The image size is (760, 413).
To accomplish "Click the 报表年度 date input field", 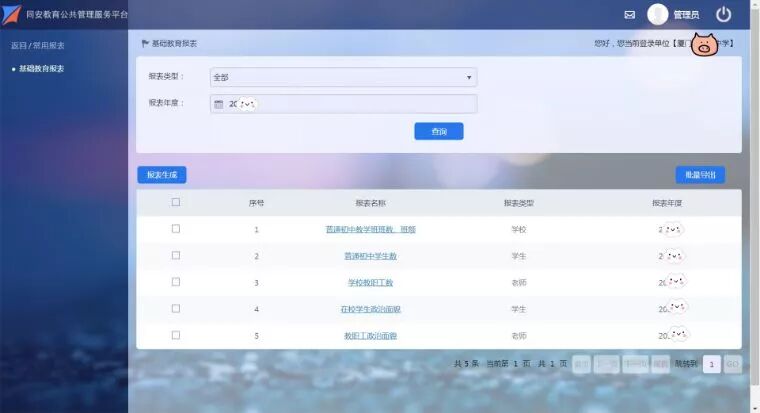I will 344,104.
